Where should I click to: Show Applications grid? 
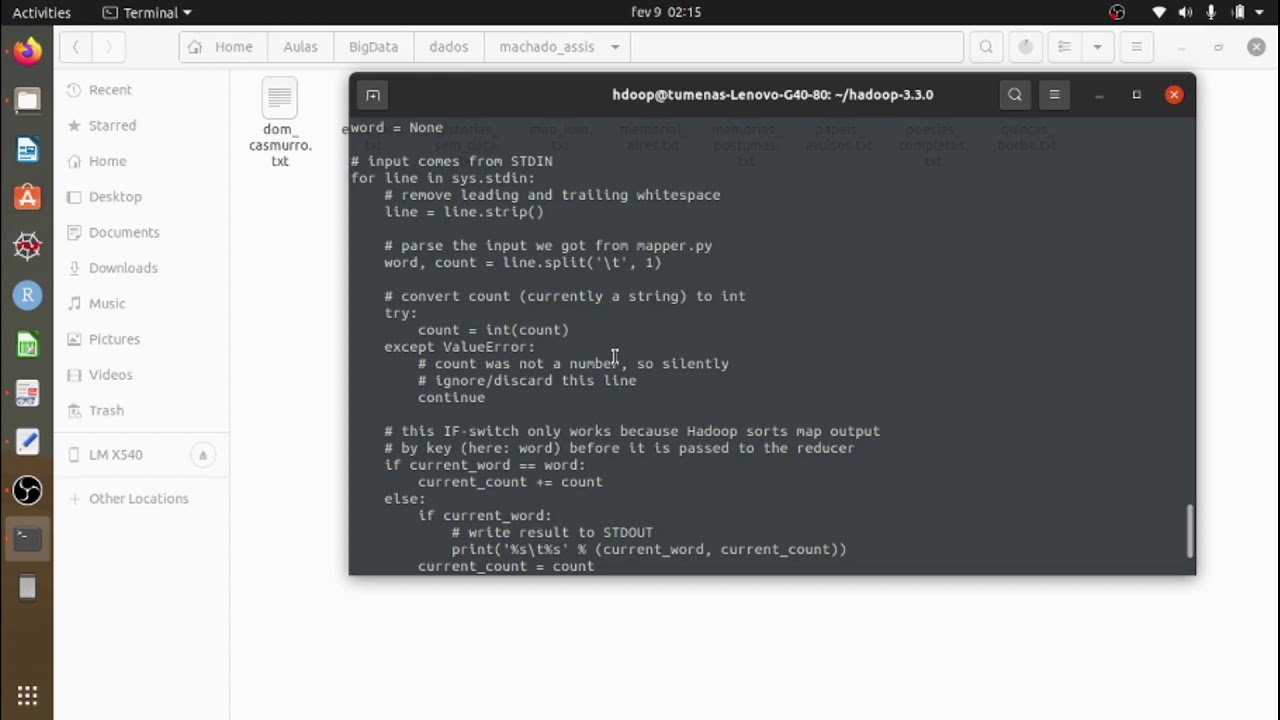(27, 695)
